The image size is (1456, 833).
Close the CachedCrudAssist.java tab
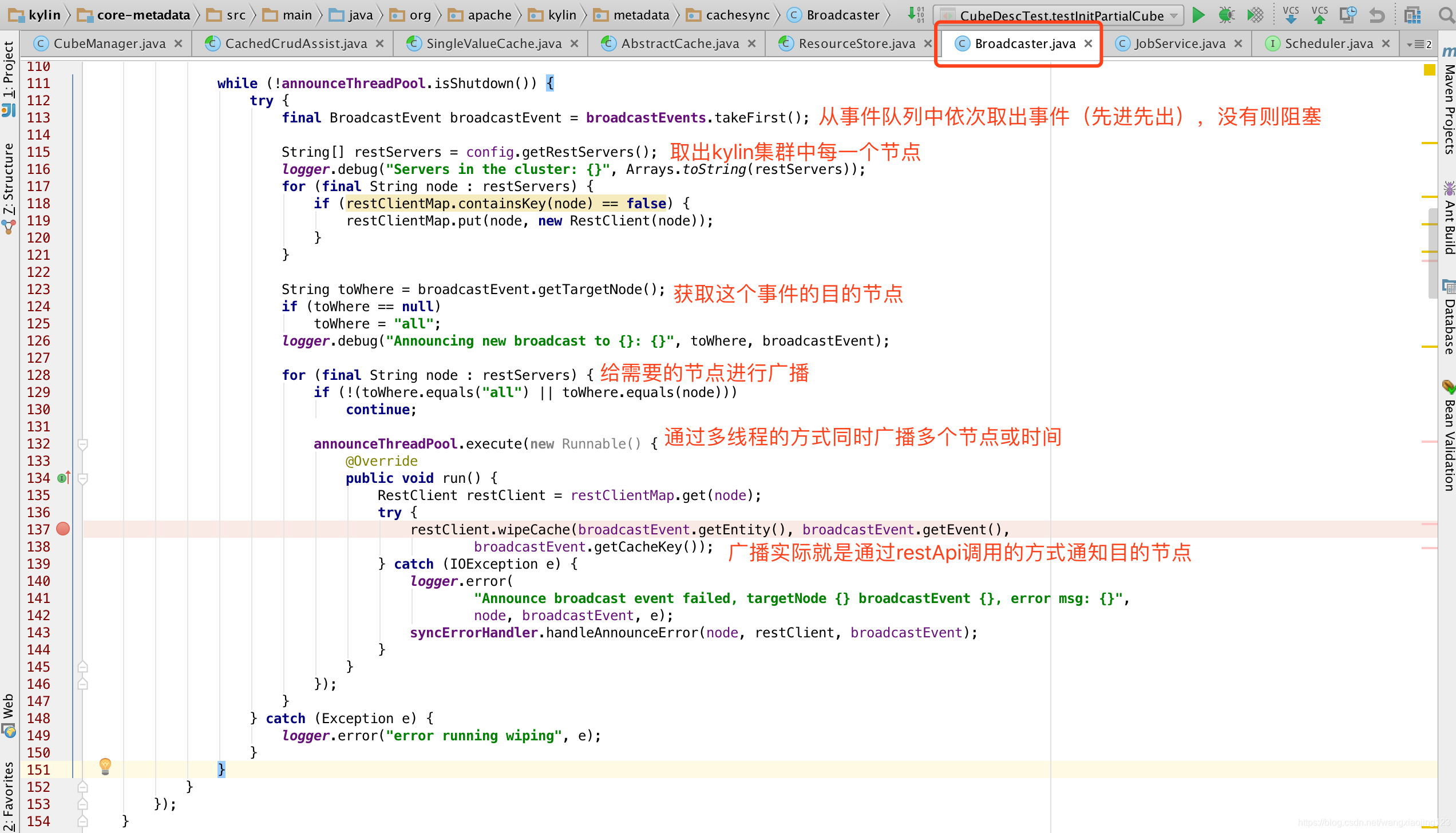pos(379,43)
